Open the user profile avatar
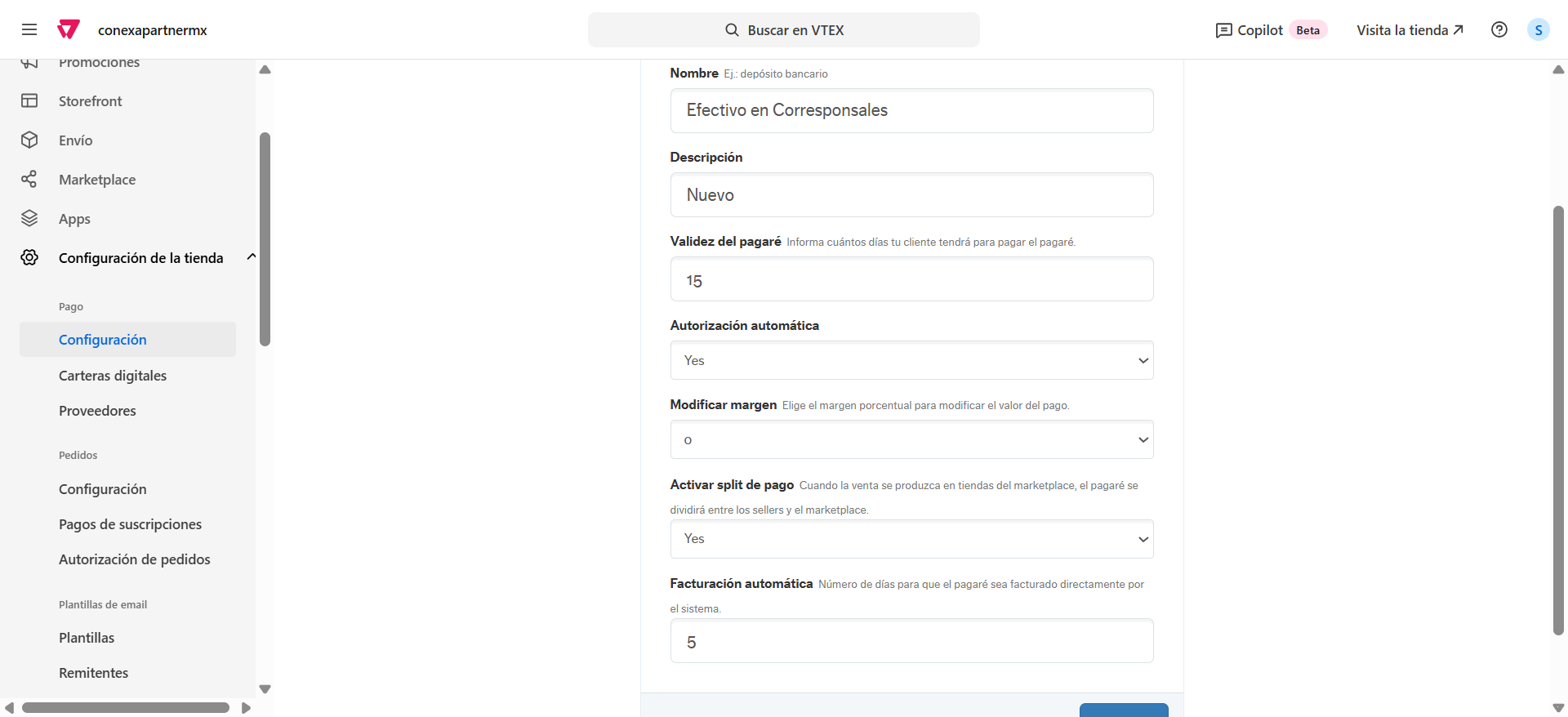The width and height of the screenshot is (1568, 717). pyautogui.click(x=1538, y=30)
